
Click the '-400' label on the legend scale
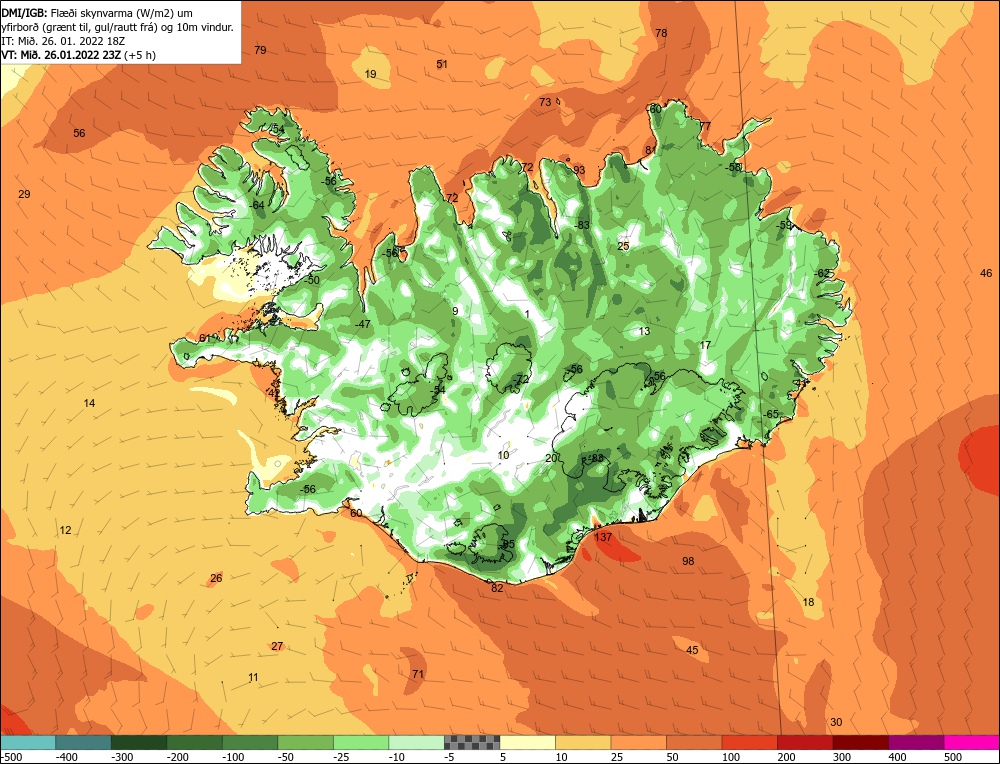tap(66, 757)
